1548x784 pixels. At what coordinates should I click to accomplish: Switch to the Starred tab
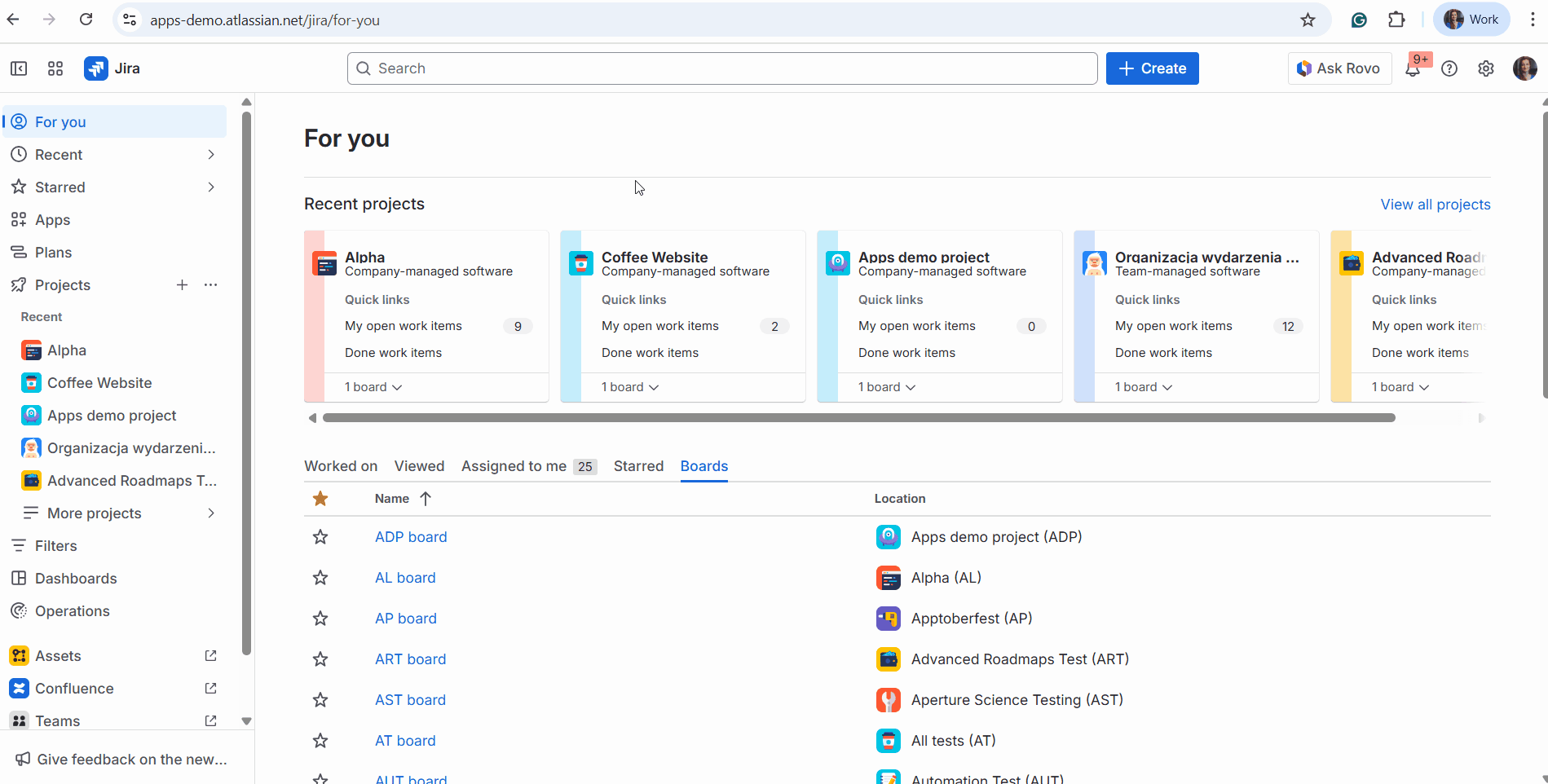[x=638, y=466]
